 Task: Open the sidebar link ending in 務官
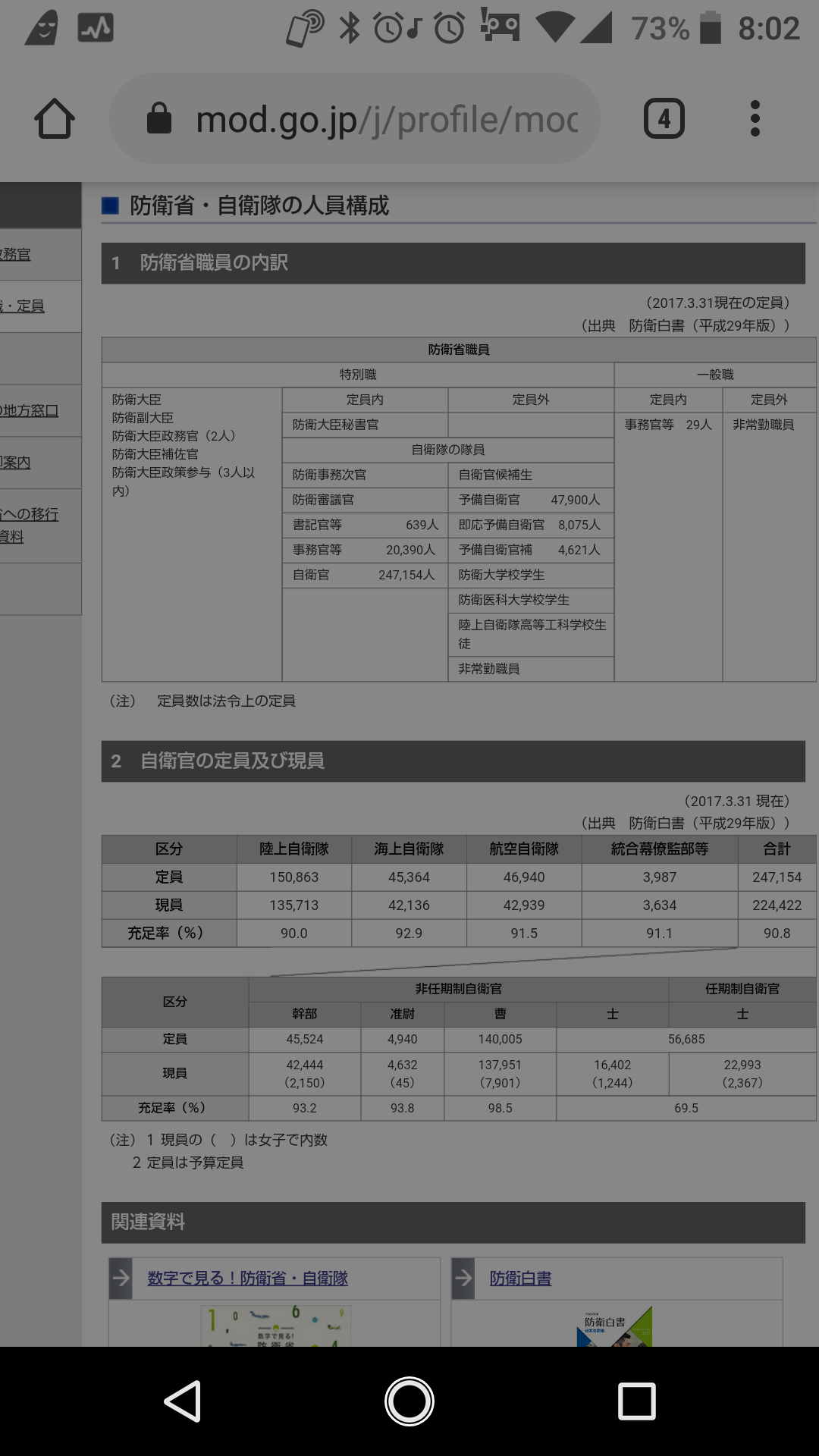[x=15, y=254]
